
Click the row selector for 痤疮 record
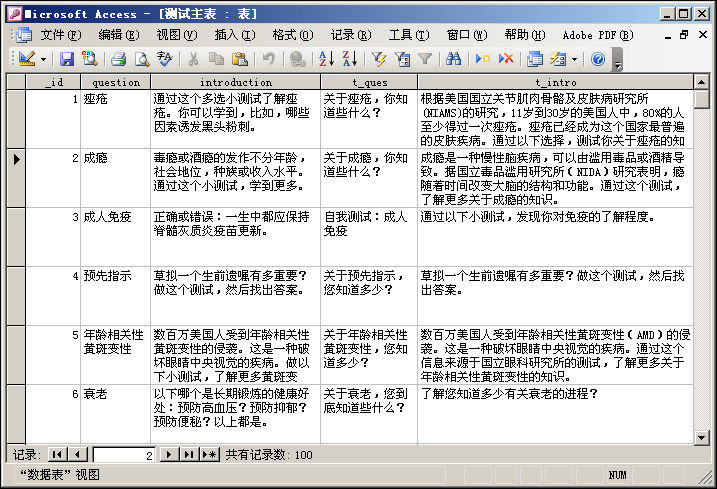coord(16,119)
